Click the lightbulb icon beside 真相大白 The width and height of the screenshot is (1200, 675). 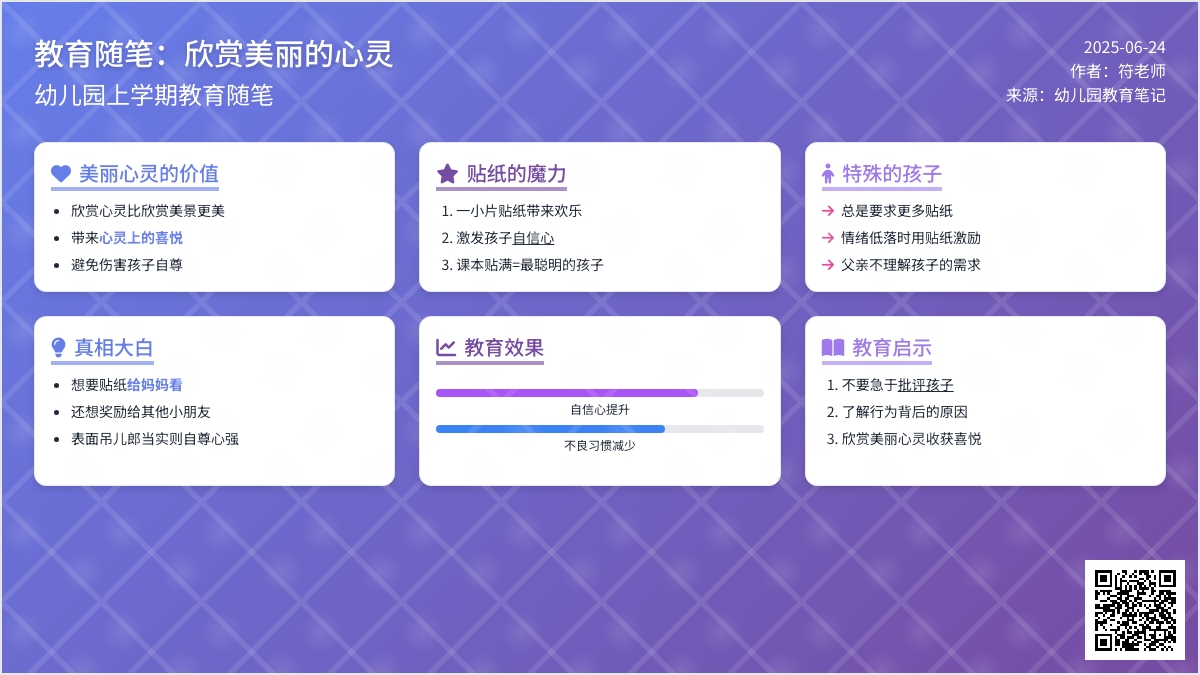(x=58, y=348)
